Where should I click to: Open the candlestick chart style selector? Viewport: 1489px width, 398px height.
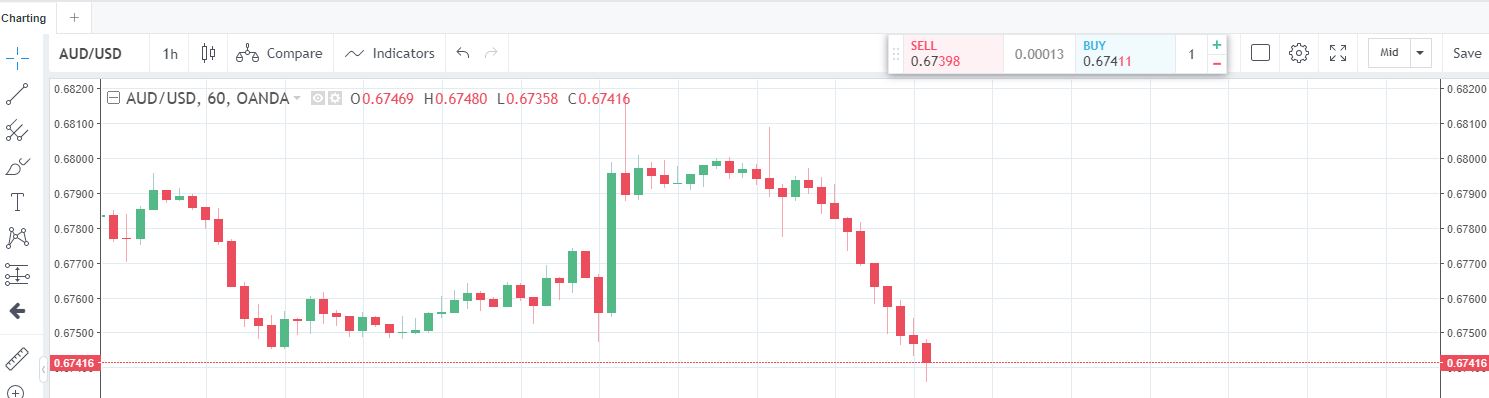[x=208, y=53]
